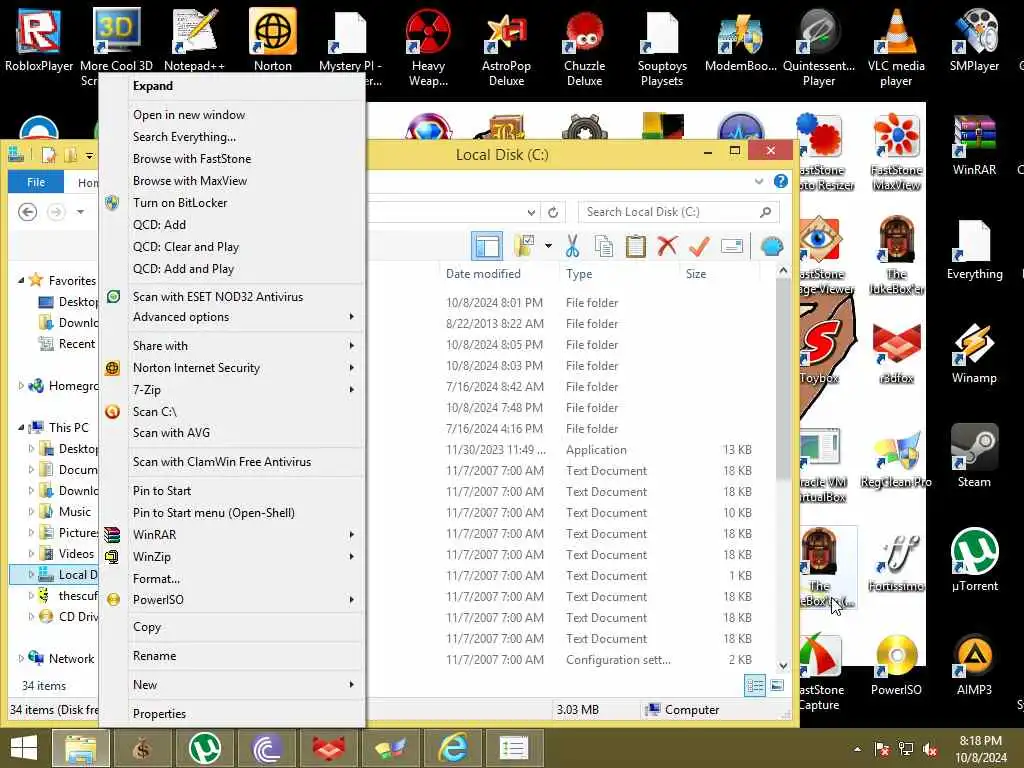The height and width of the screenshot is (768, 1024).
Task: Collapse the Favorites tree node
Action: (x=21, y=280)
